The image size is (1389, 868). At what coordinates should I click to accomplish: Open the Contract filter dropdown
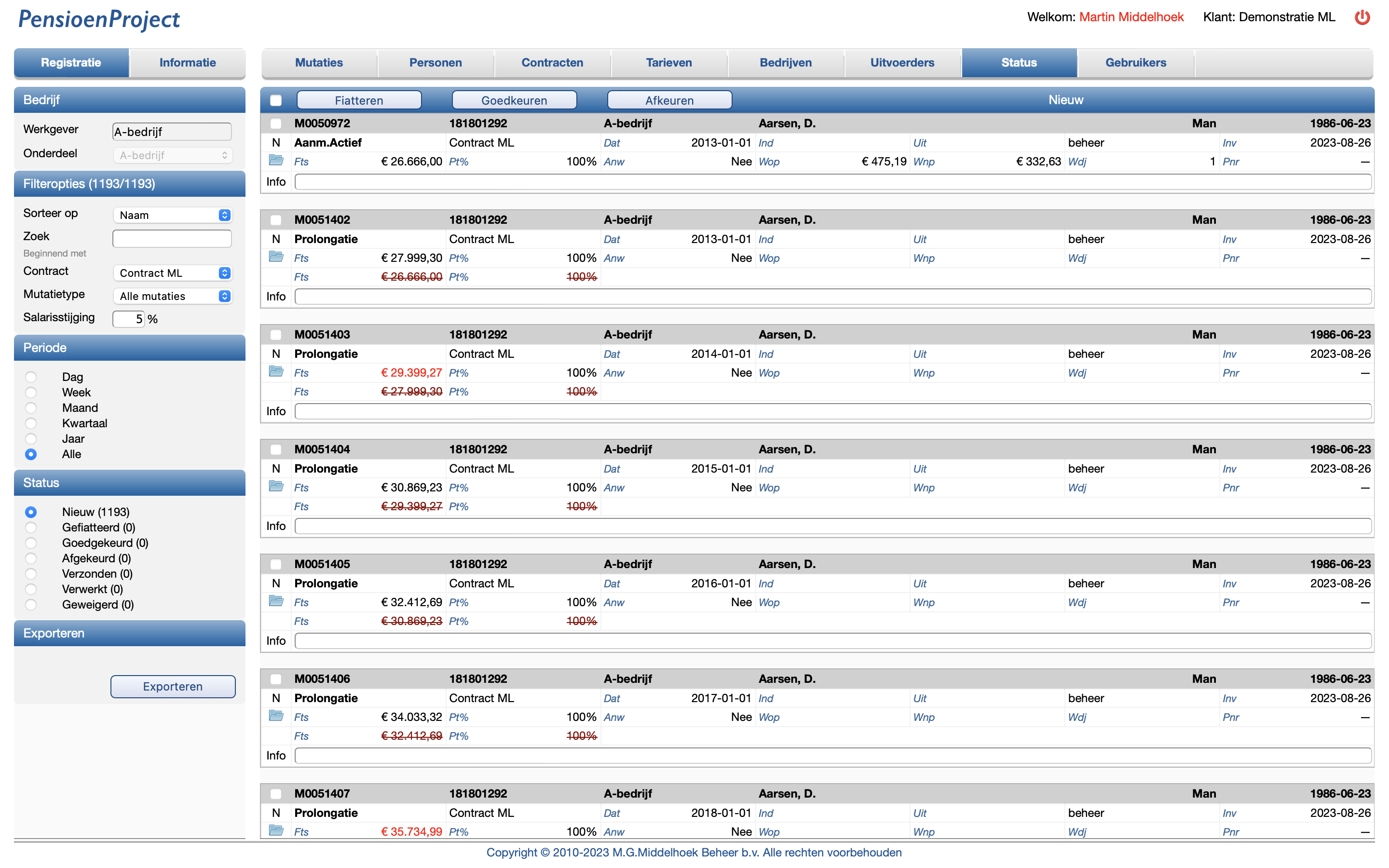click(x=172, y=272)
